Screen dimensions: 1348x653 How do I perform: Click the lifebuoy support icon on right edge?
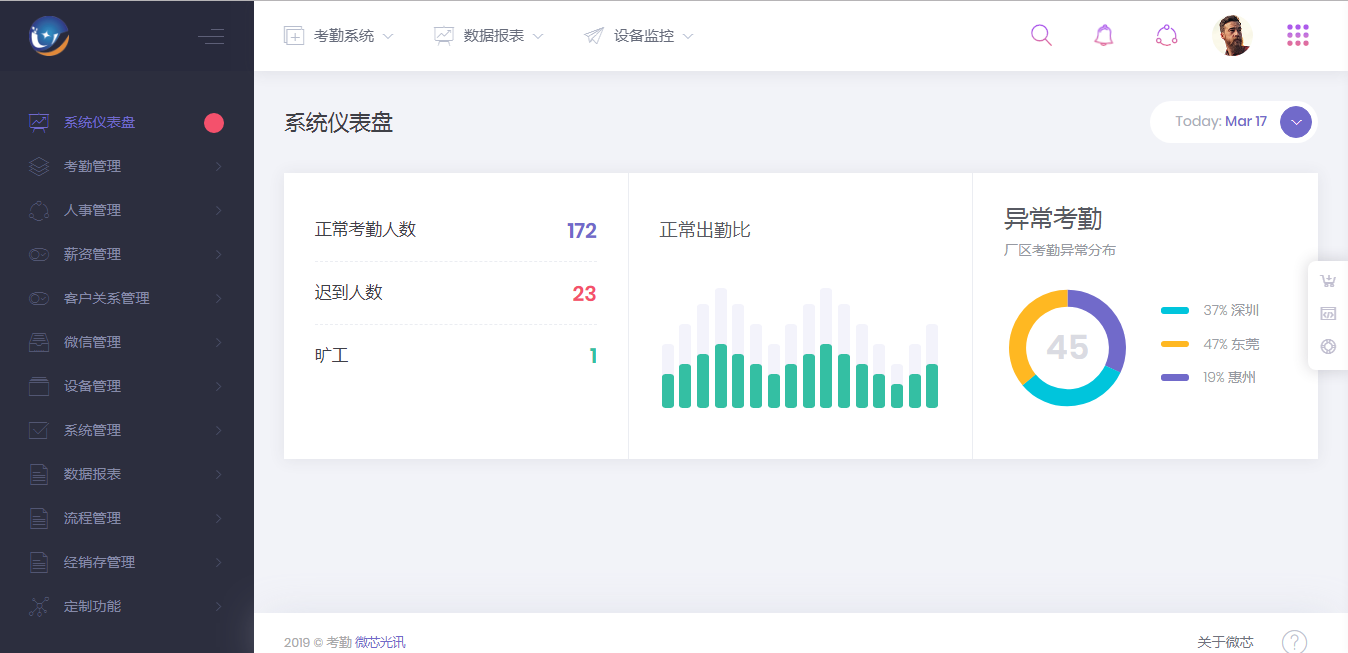(1327, 347)
